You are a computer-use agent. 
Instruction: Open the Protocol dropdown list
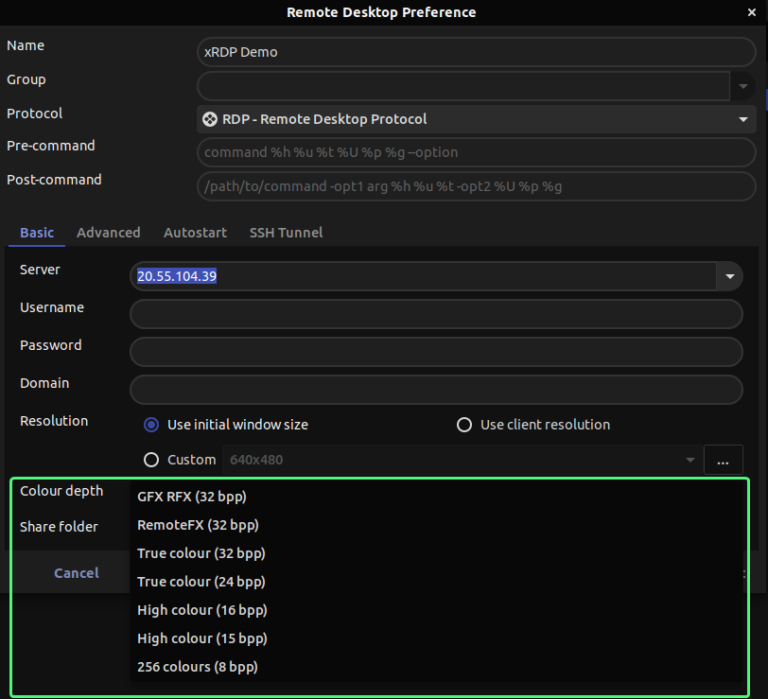743,119
